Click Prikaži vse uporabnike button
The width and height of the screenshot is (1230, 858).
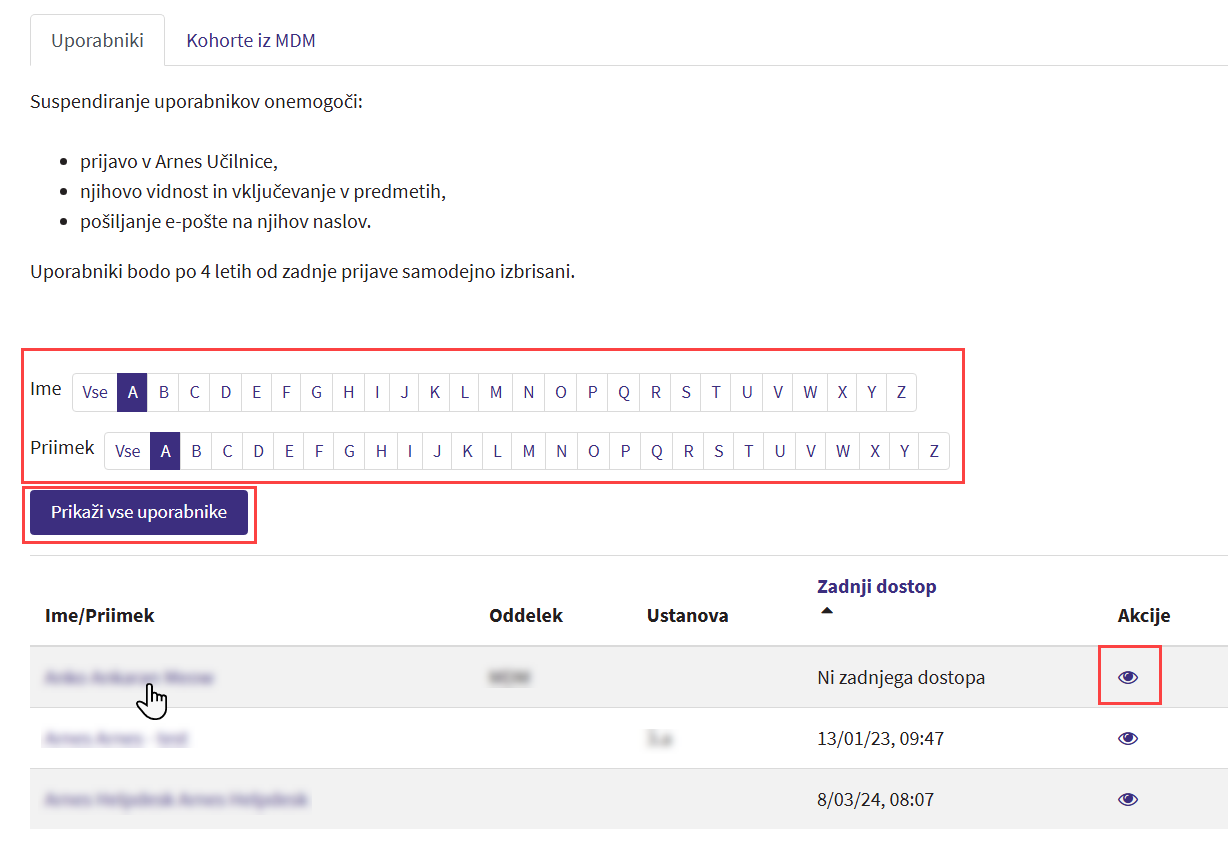[139, 512]
